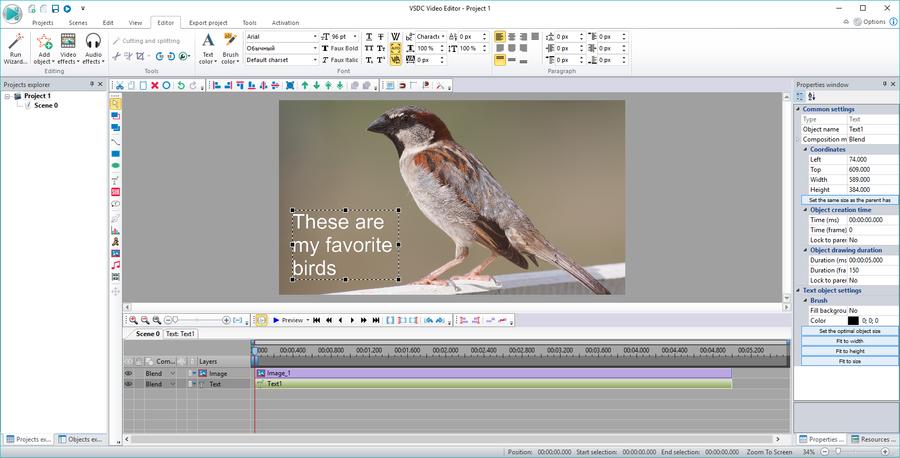Image resolution: width=900 pixels, height=458 pixels.
Task: Toggle visibility of the Text layer
Action: 128,384
